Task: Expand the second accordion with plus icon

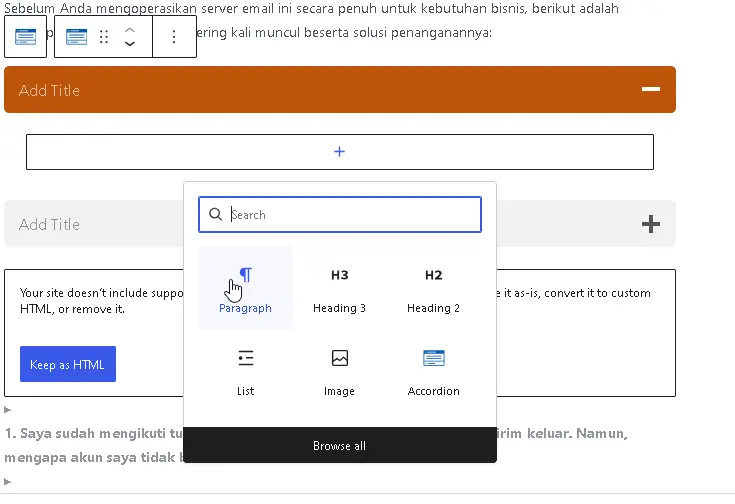Action: [x=651, y=224]
